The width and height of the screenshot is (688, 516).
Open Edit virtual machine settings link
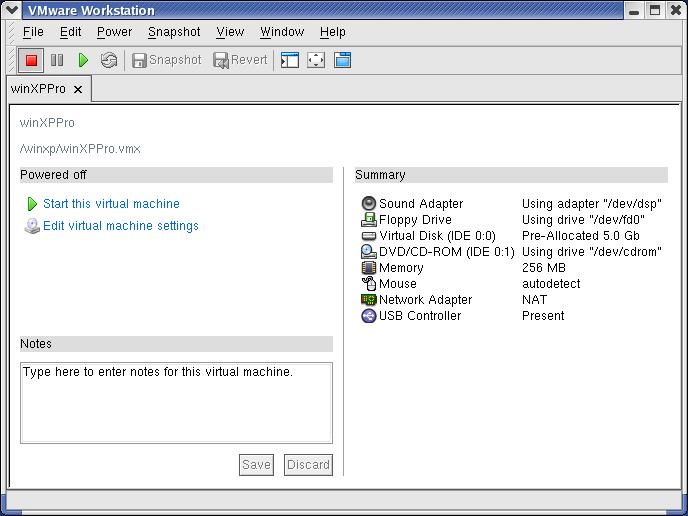[120, 226]
